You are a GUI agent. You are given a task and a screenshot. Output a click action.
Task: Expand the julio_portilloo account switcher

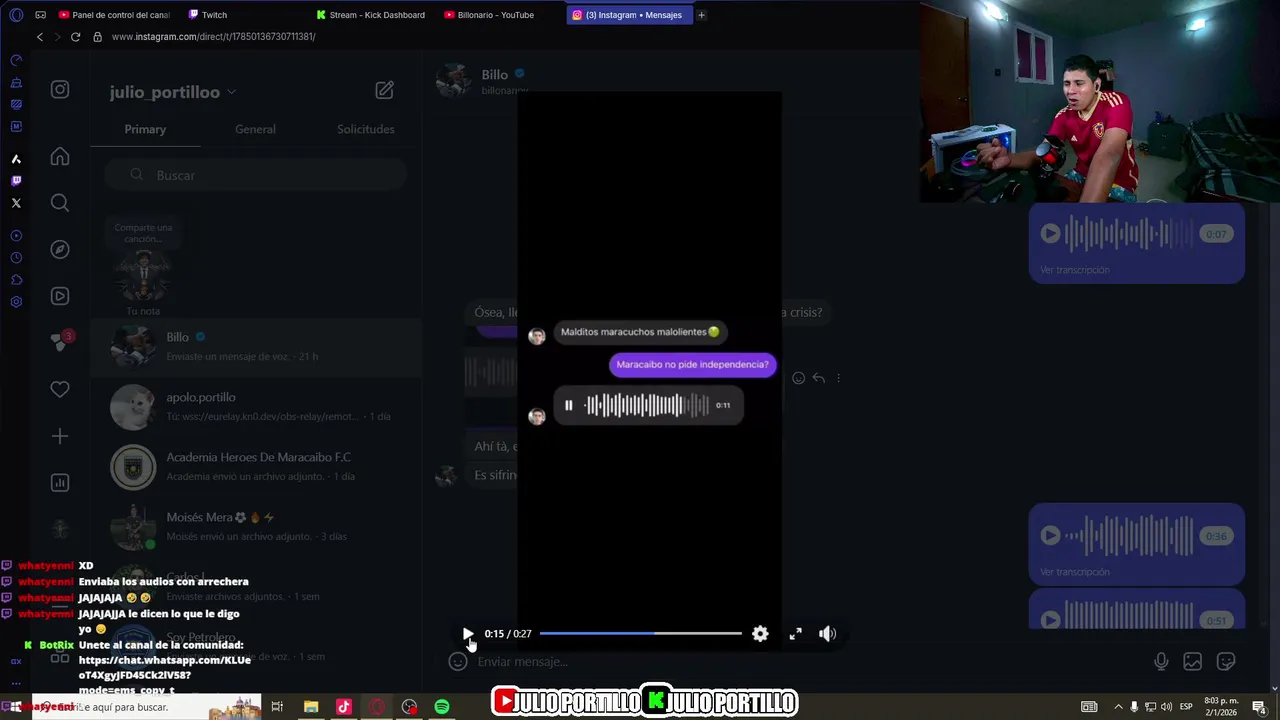[172, 92]
